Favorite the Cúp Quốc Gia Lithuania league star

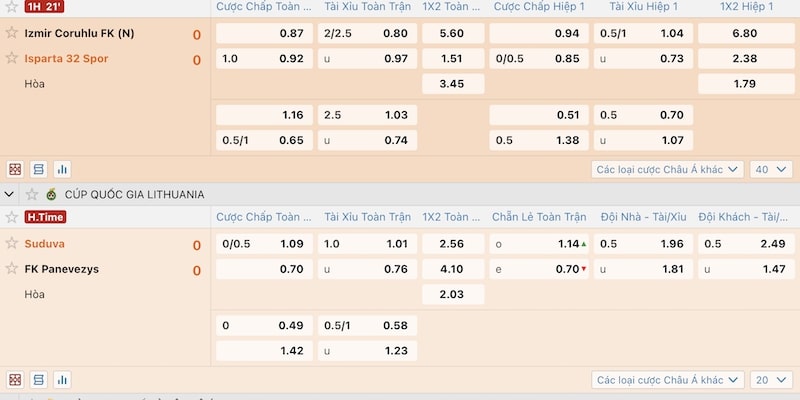coord(32,194)
